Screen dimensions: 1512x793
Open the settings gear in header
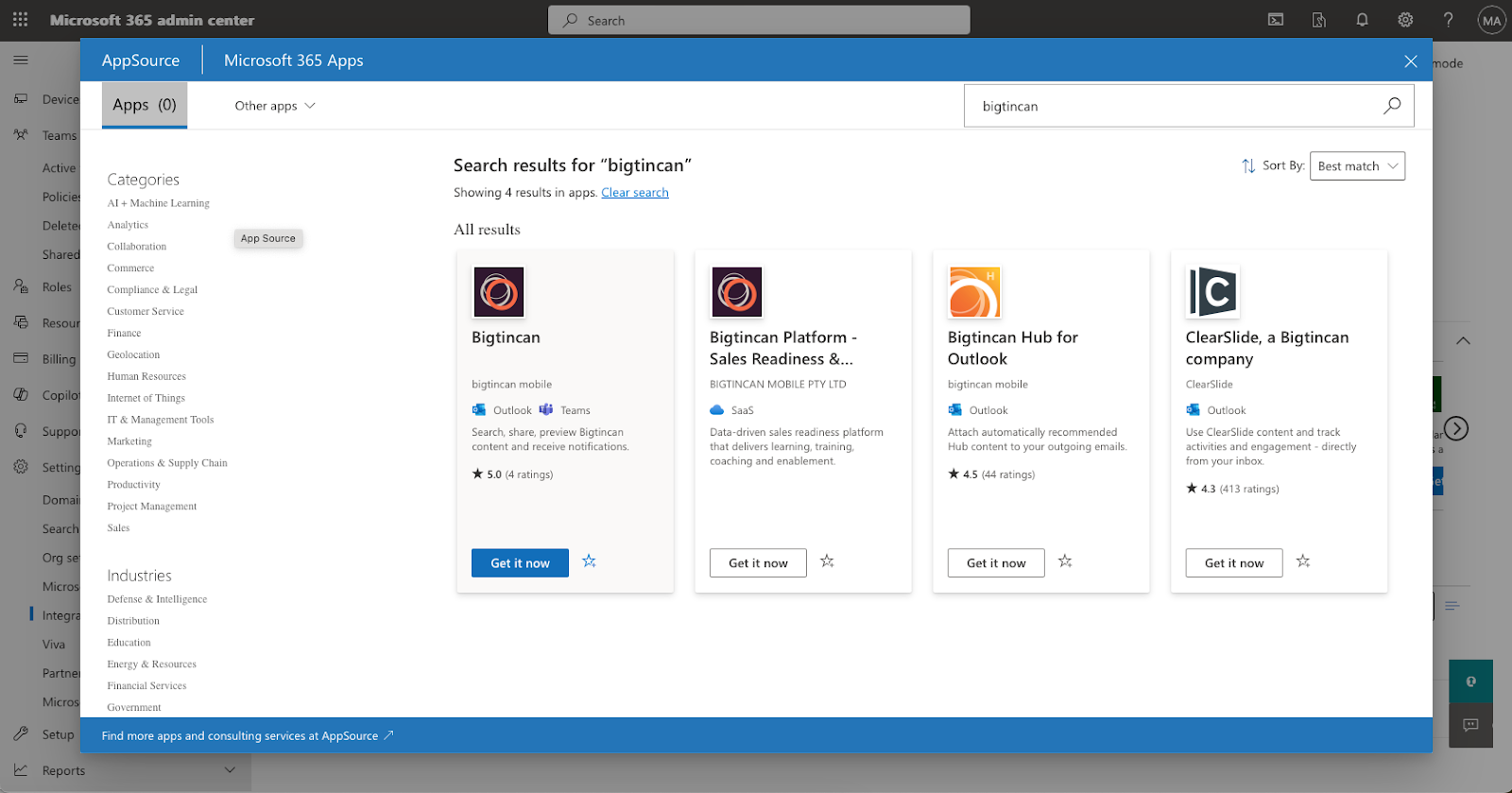(1405, 20)
